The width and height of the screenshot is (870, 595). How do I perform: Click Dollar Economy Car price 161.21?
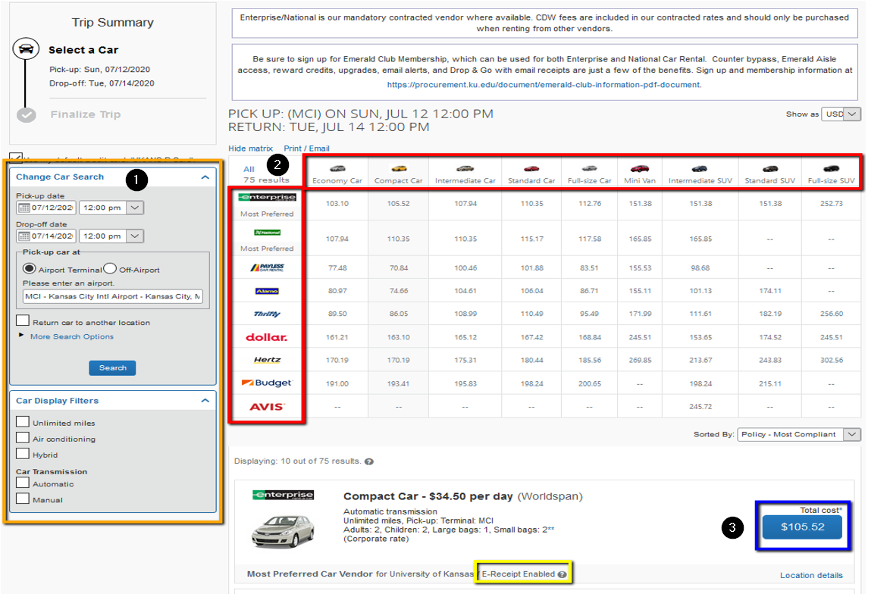[337, 337]
